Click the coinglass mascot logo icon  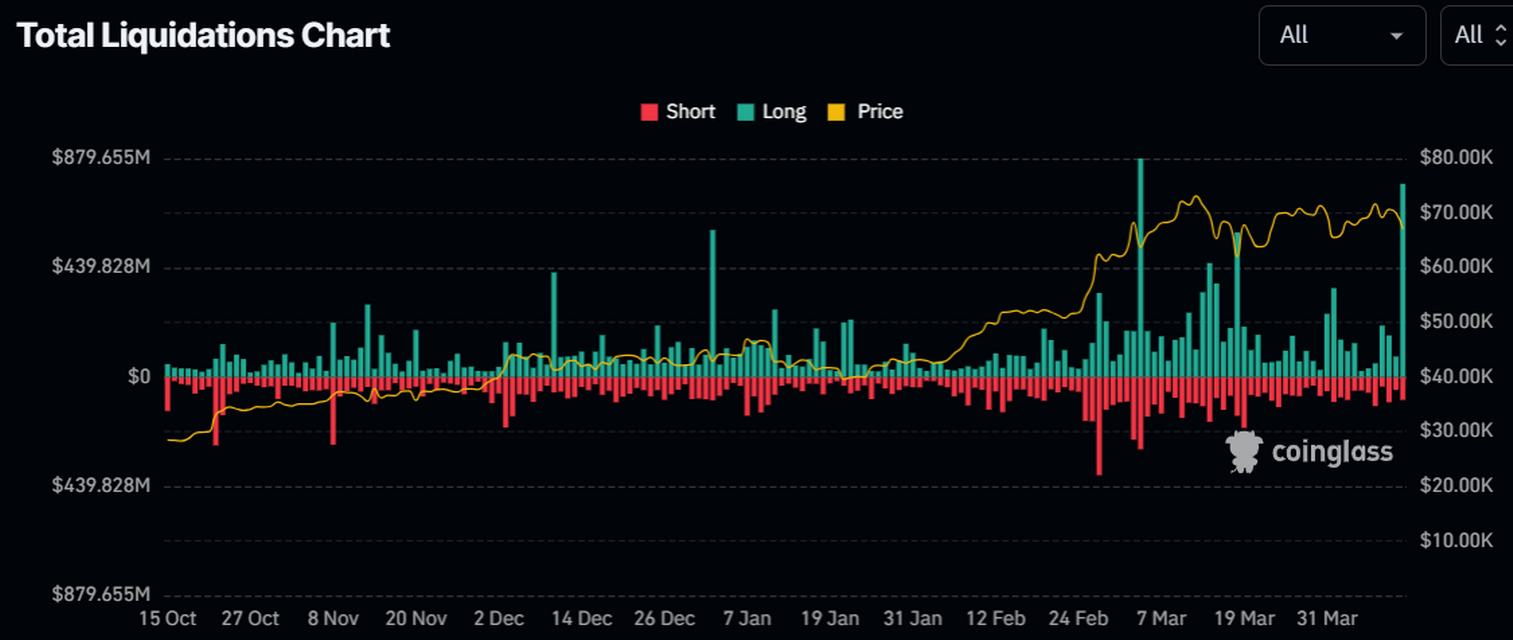pos(1244,452)
